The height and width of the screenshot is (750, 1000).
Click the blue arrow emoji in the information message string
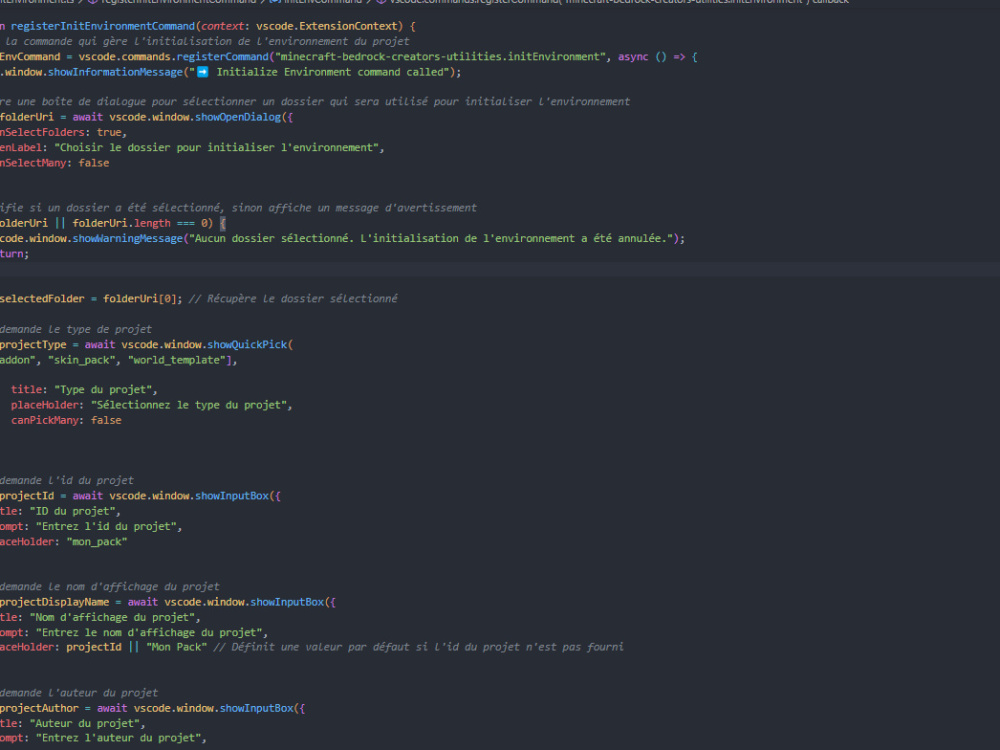202,72
